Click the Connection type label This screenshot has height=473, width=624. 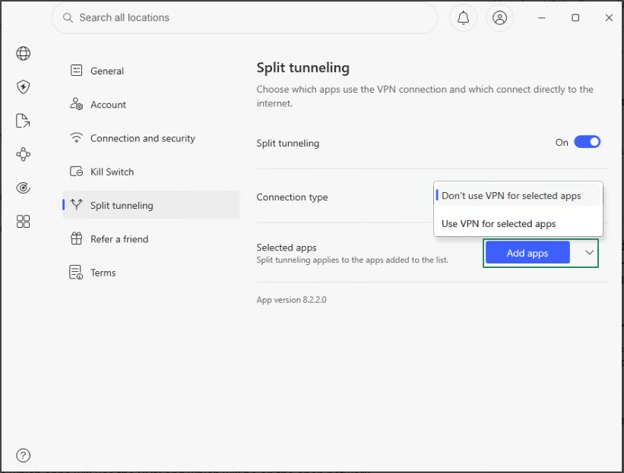pyautogui.click(x=292, y=197)
